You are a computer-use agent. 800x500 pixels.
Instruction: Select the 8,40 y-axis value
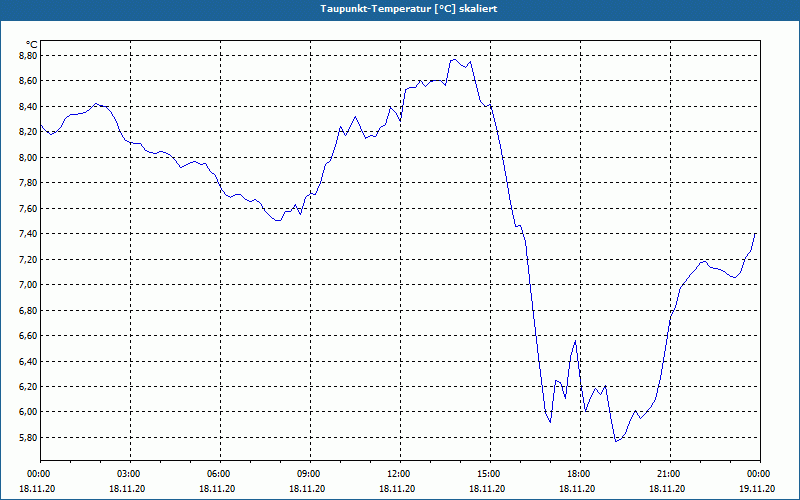tap(29, 106)
